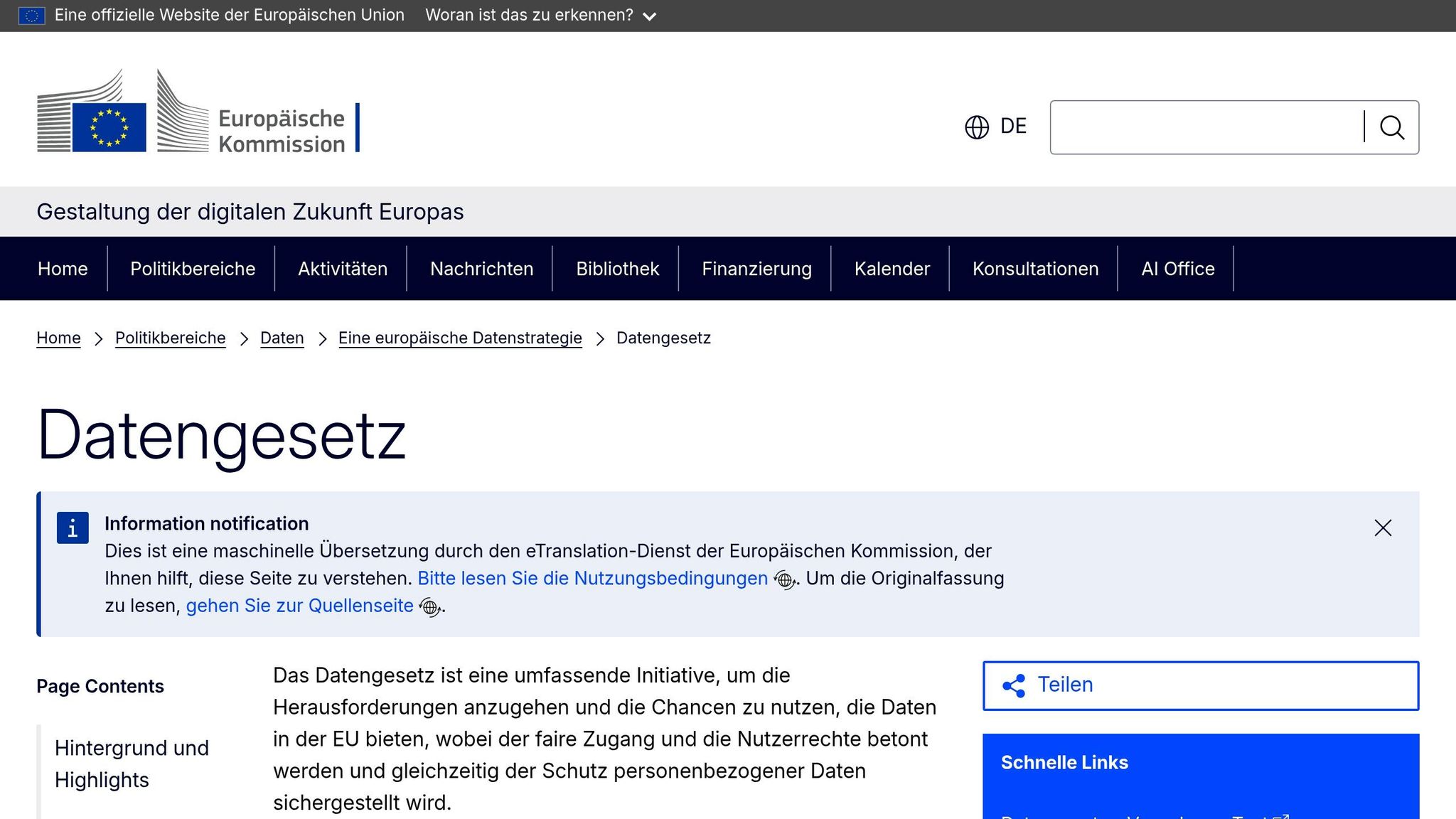Image resolution: width=1456 pixels, height=819 pixels.
Task: Open the DE language selector
Action: pos(996,127)
